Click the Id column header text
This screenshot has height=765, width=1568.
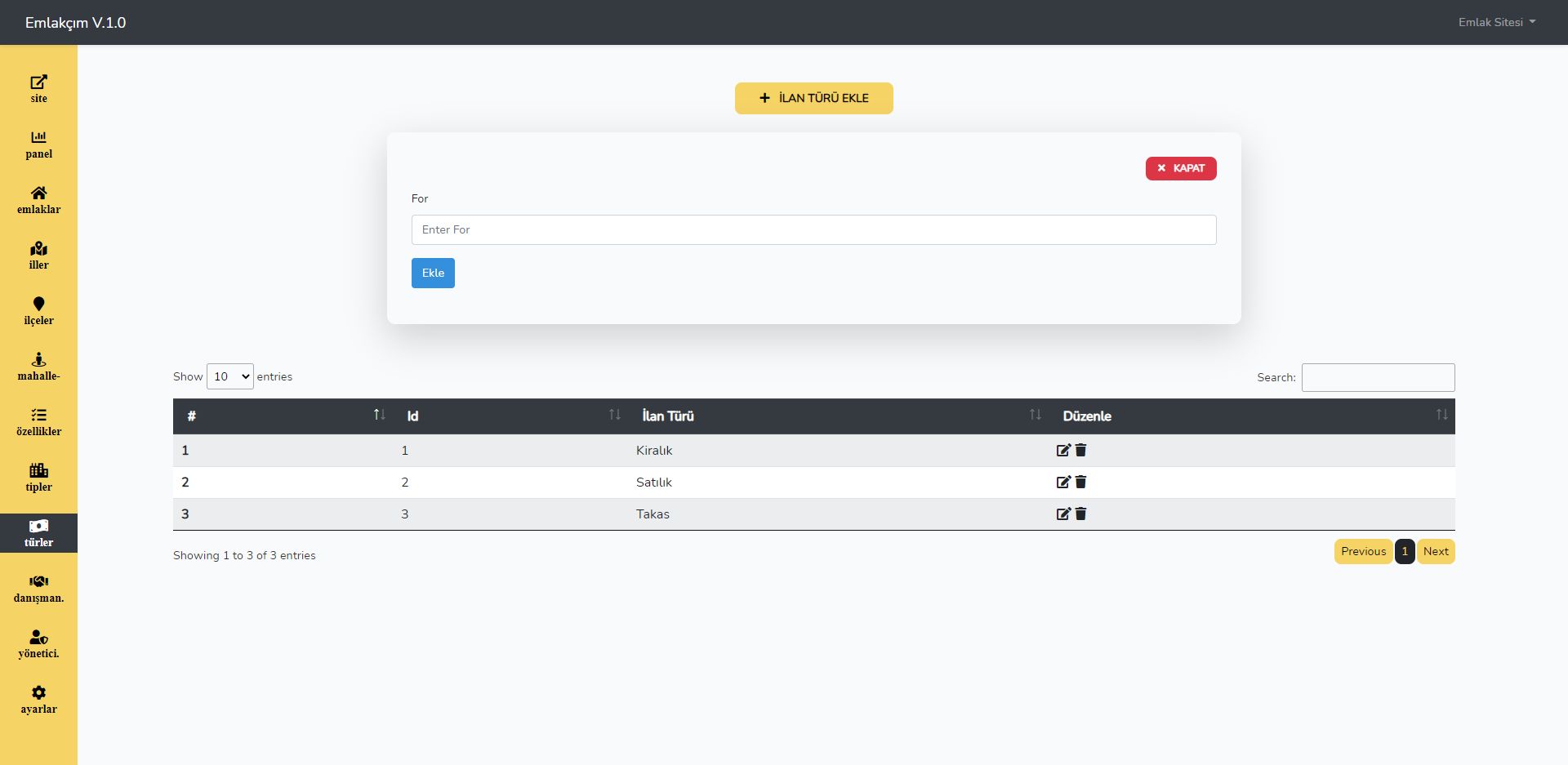[412, 416]
